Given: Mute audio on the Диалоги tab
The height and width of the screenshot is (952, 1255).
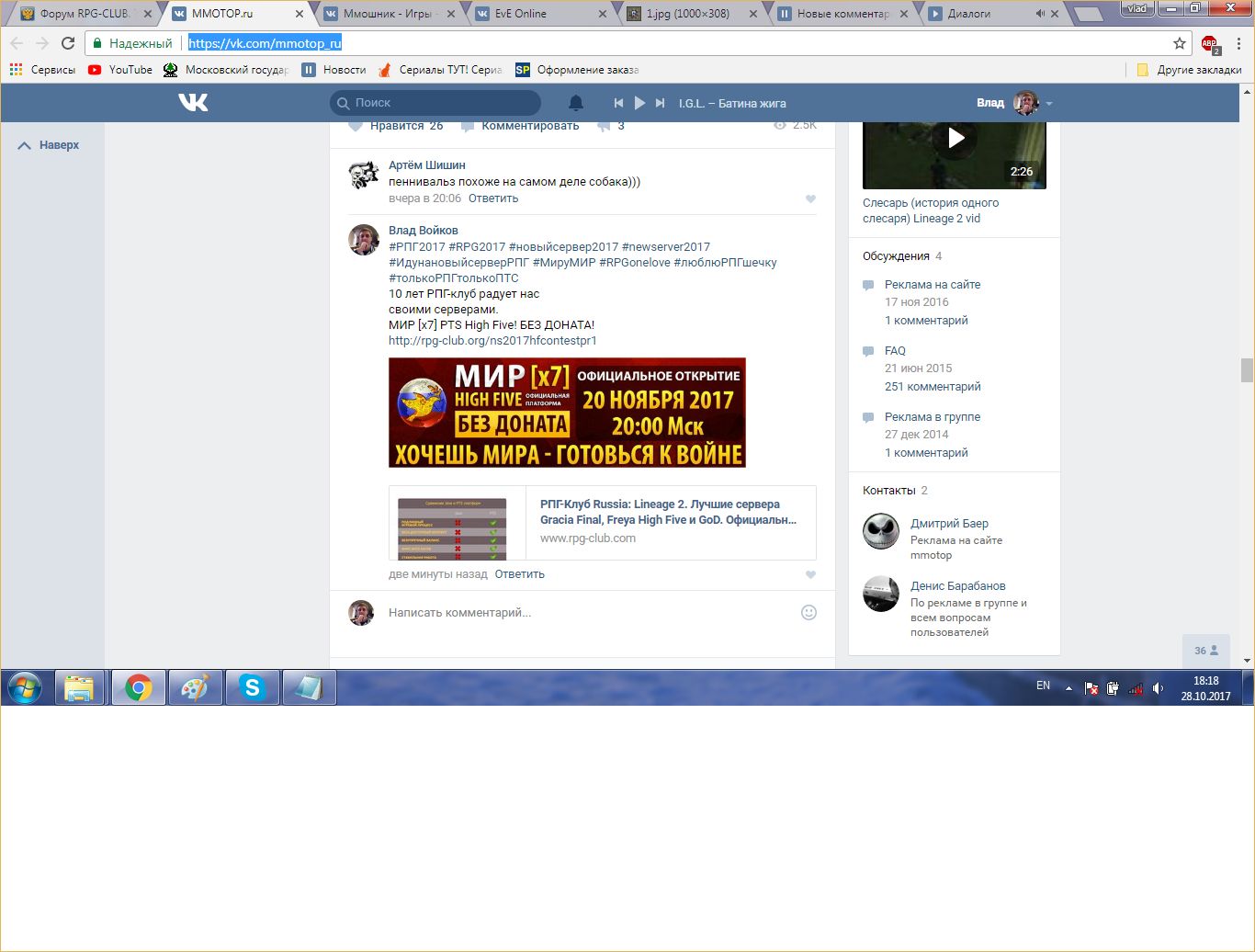Looking at the screenshot, I should [x=1040, y=14].
